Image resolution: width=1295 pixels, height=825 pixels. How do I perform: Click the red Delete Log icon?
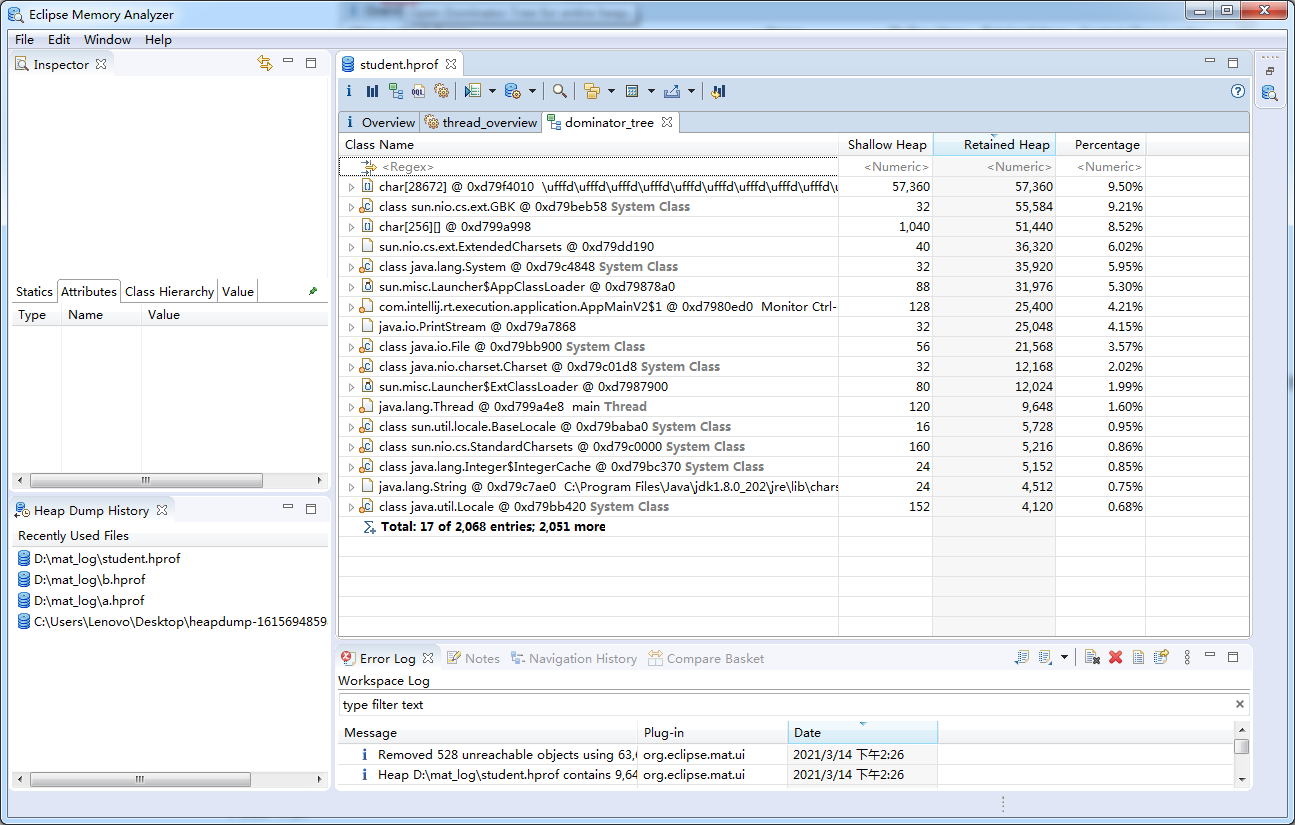tap(1116, 657)
